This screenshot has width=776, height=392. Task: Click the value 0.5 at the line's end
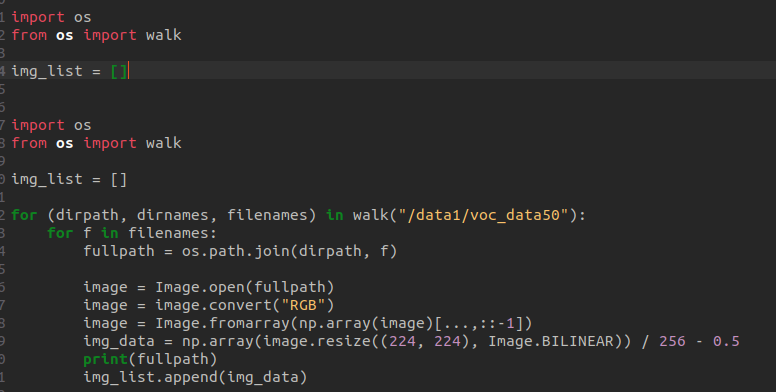726,341
